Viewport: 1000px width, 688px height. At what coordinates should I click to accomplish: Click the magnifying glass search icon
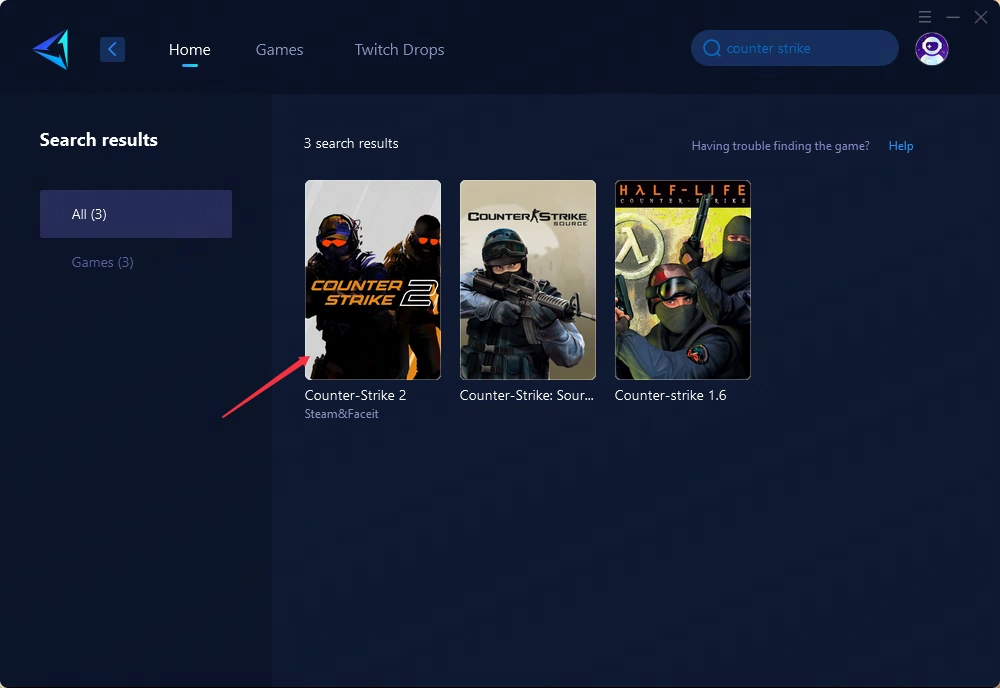pos(712,48)
